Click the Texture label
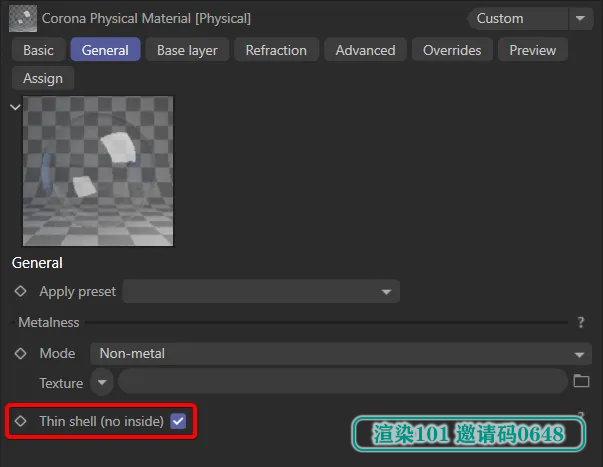603x467 pixels. (x=61, y=383)
